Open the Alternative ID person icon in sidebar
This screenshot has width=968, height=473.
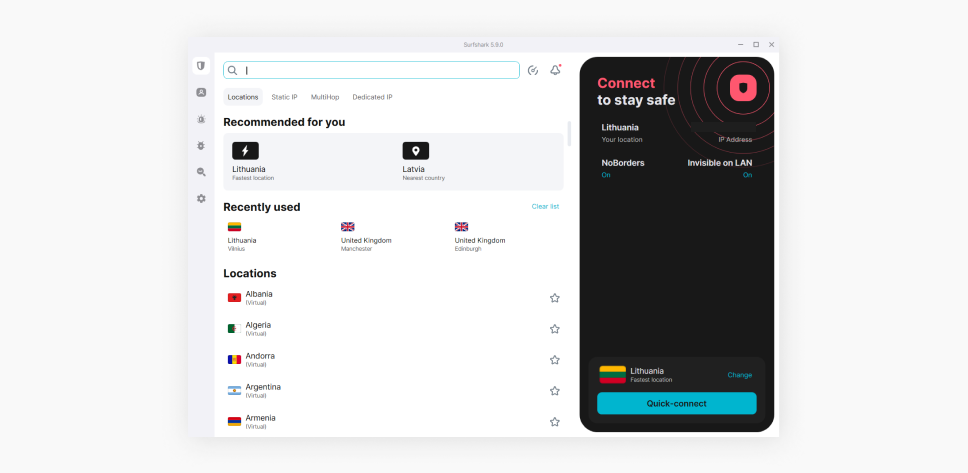click(x=201, y=93)
